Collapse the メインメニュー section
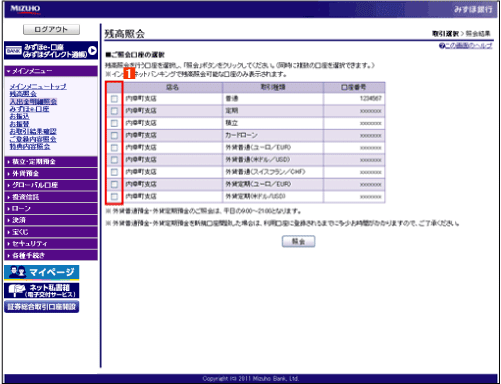Viewport: 501px width, 384px height. pos(51,71)
